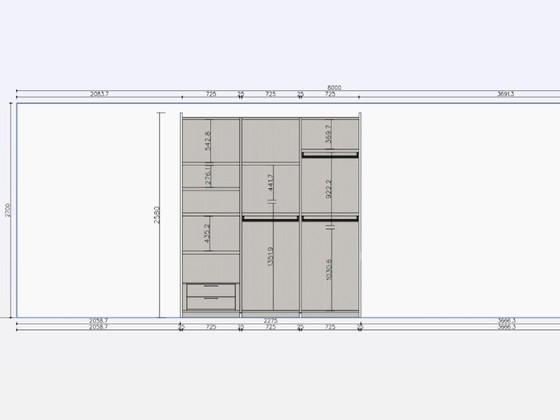This screenshot has height=420, width=560.
Task: Select the 1351.9 hanging space dimension
Action: pyautogui.click(x=270, y=256)
